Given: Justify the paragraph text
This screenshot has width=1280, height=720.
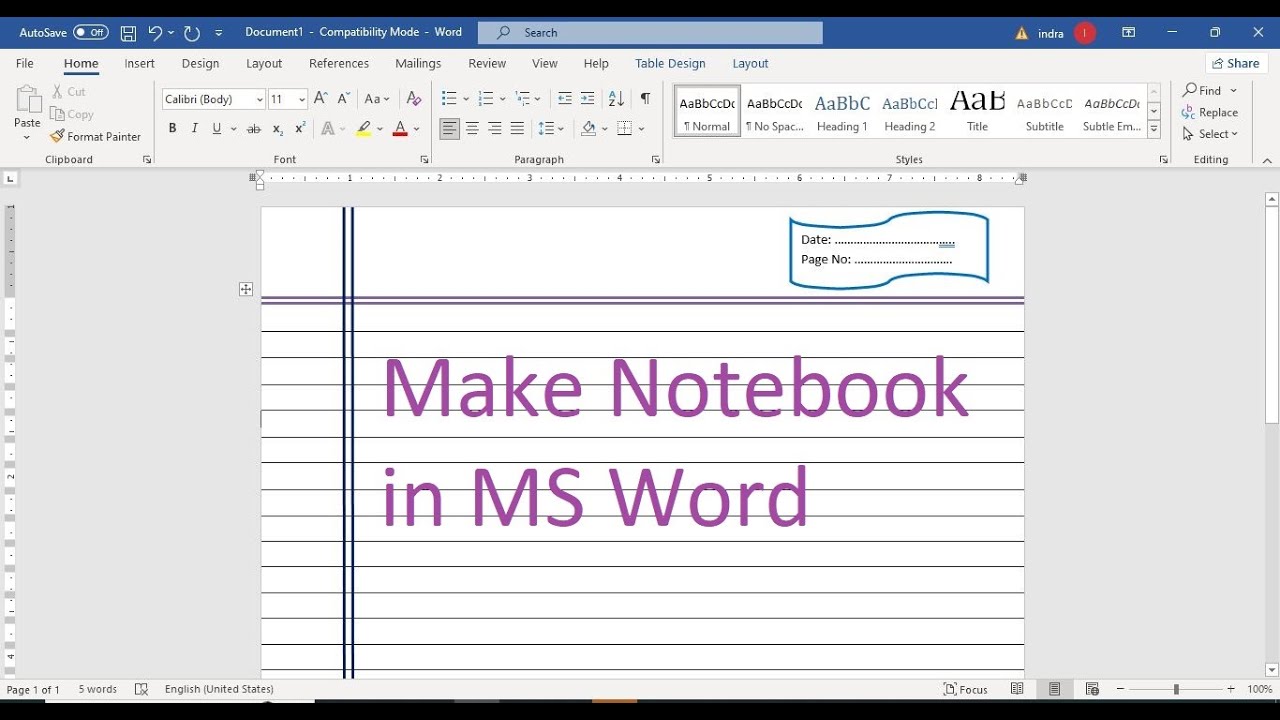Looking at the screenshot, I should pos(517,129).
